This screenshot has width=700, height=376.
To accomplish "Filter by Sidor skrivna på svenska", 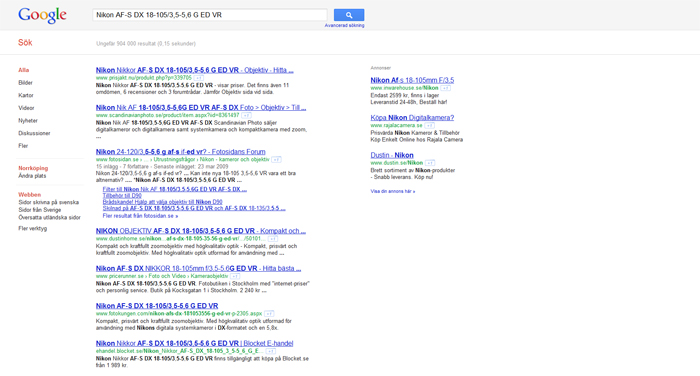I will [49, 202].
